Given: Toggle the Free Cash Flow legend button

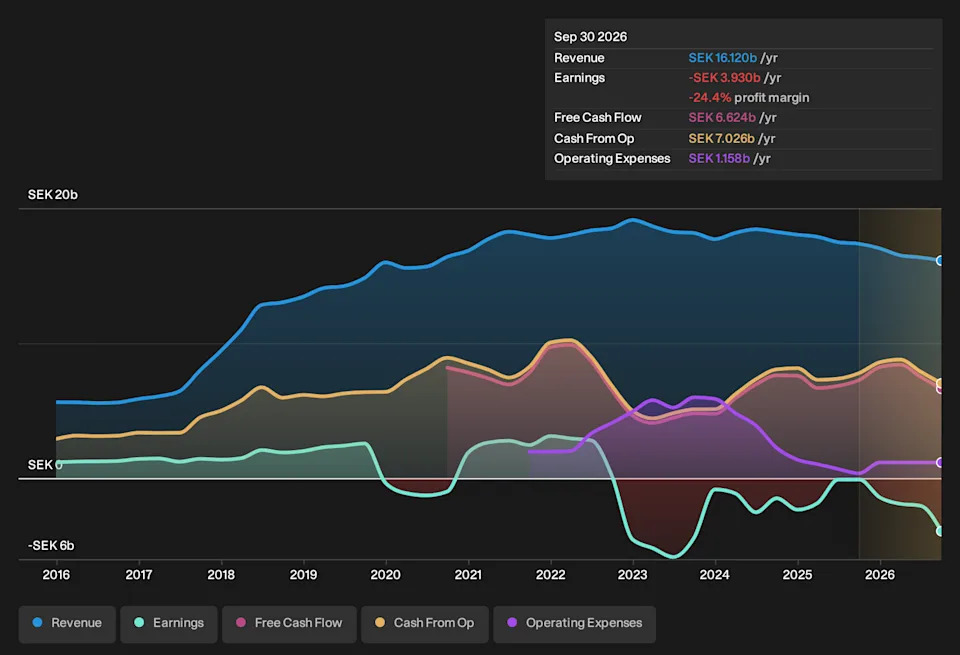Looking at the screenshot, I should [289, 624].
